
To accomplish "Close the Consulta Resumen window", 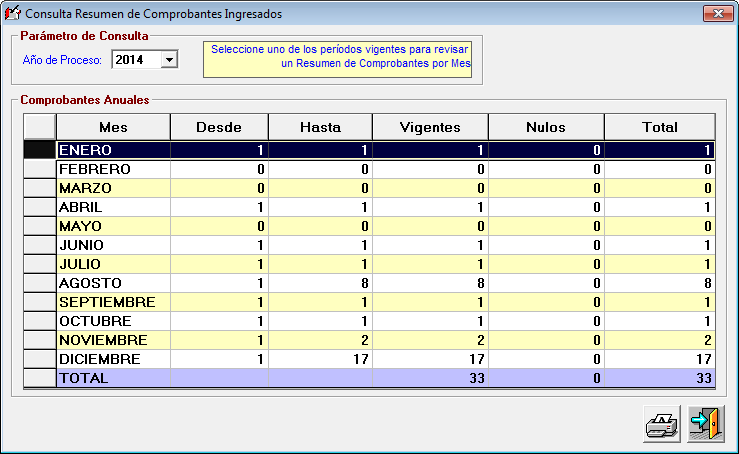I will pos(718,13).
